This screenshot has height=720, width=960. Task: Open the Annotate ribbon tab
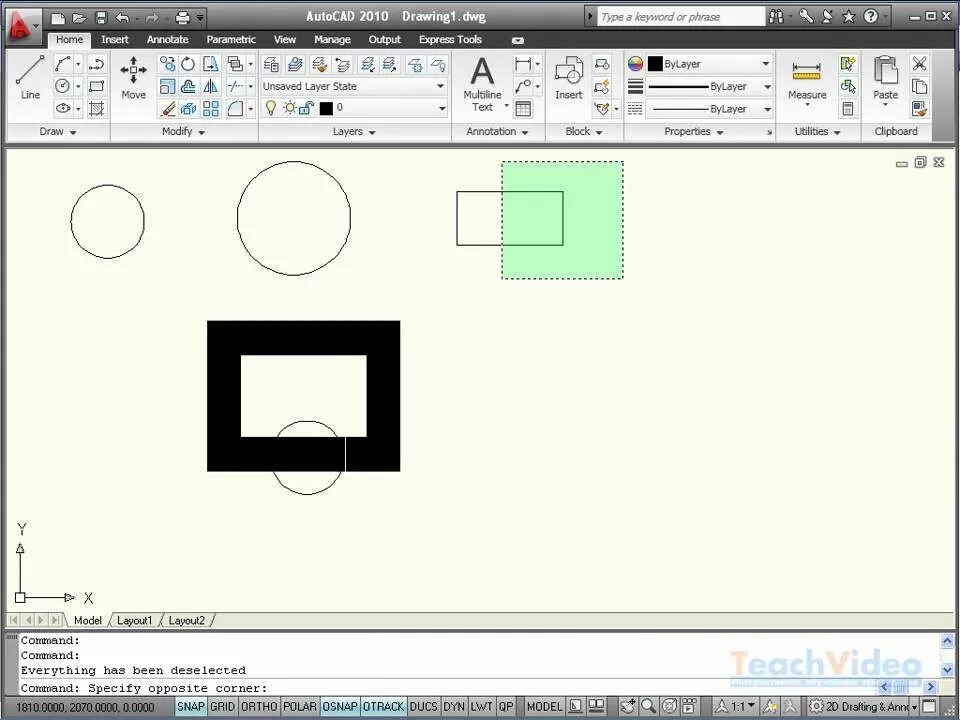click(x=167, y=40)
